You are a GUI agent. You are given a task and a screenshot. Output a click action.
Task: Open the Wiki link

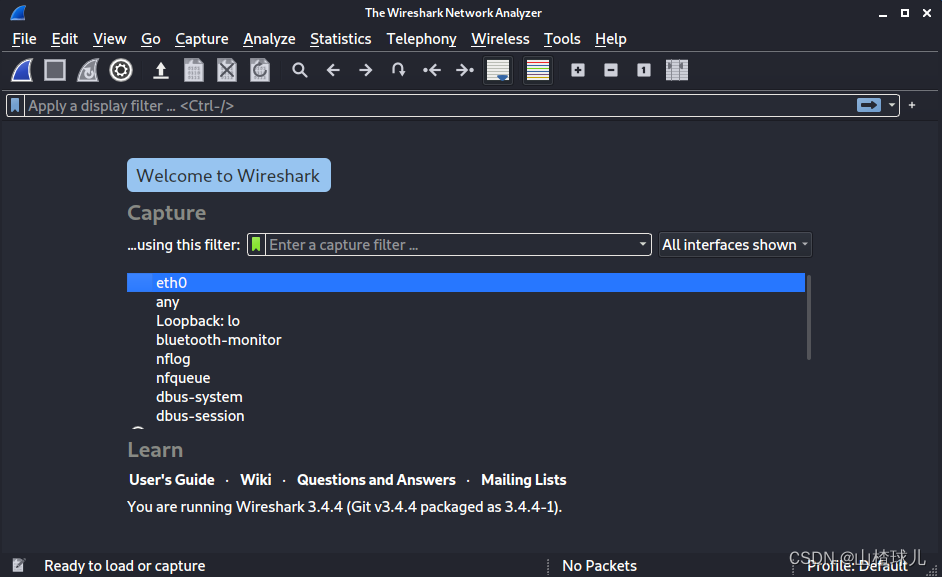click(x=255, y=480)
